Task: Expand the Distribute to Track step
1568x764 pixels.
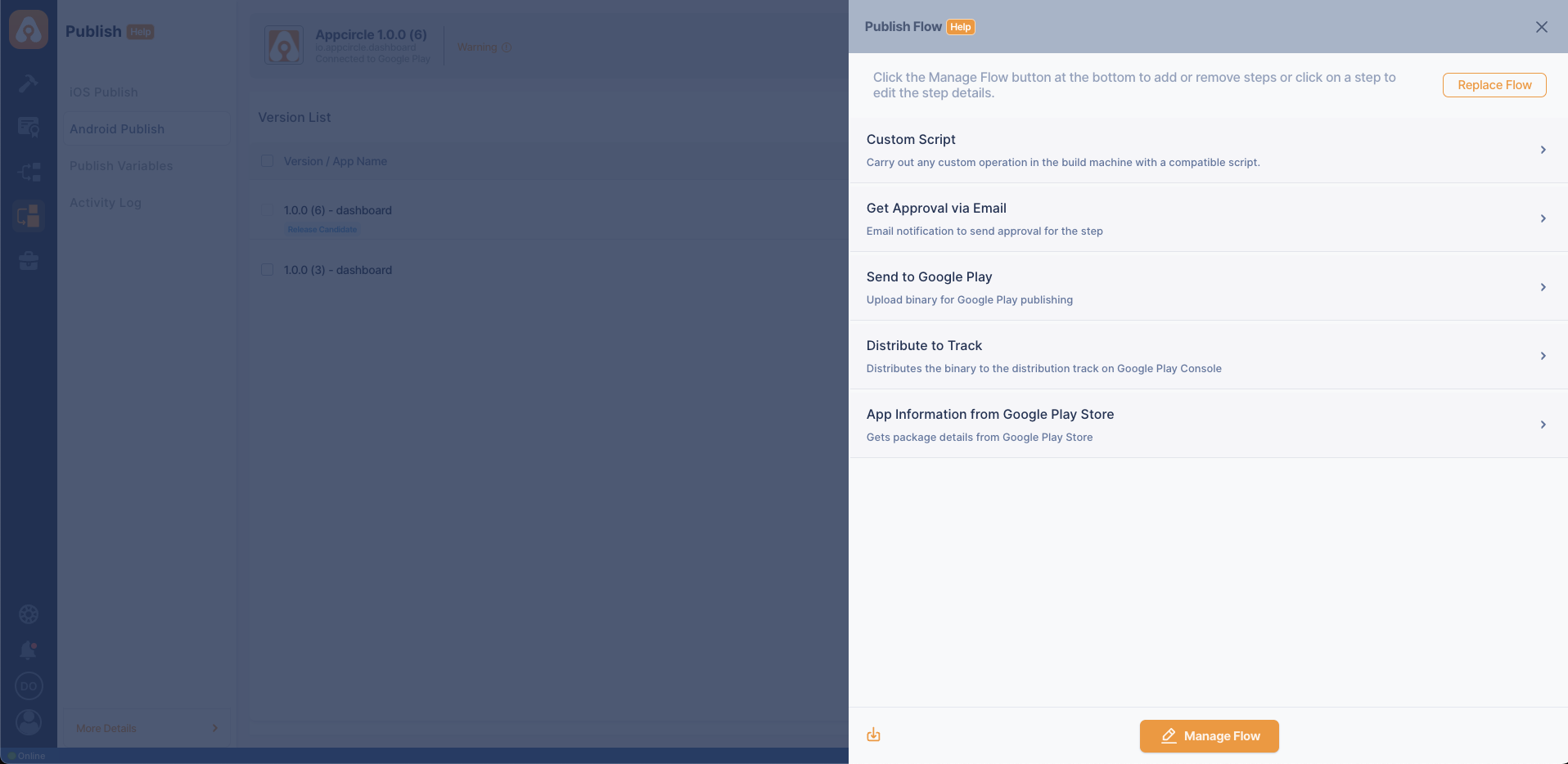Action: [x=1543, y=356]
